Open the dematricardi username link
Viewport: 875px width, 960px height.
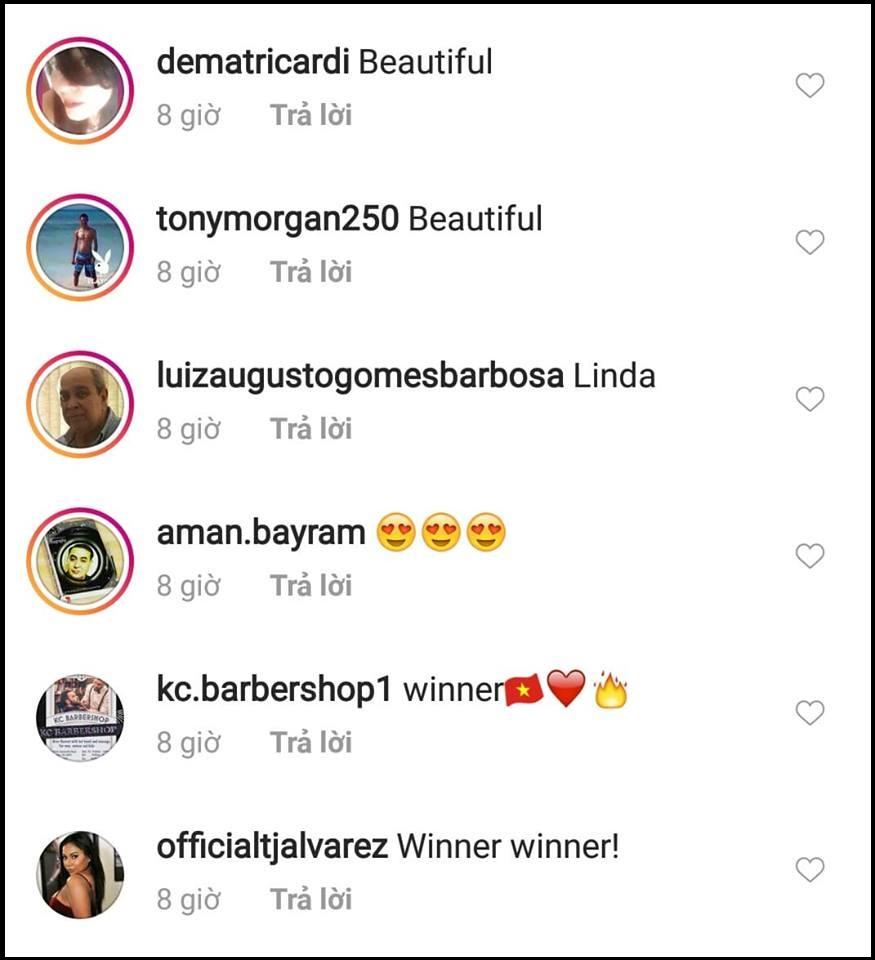(253, 62)
